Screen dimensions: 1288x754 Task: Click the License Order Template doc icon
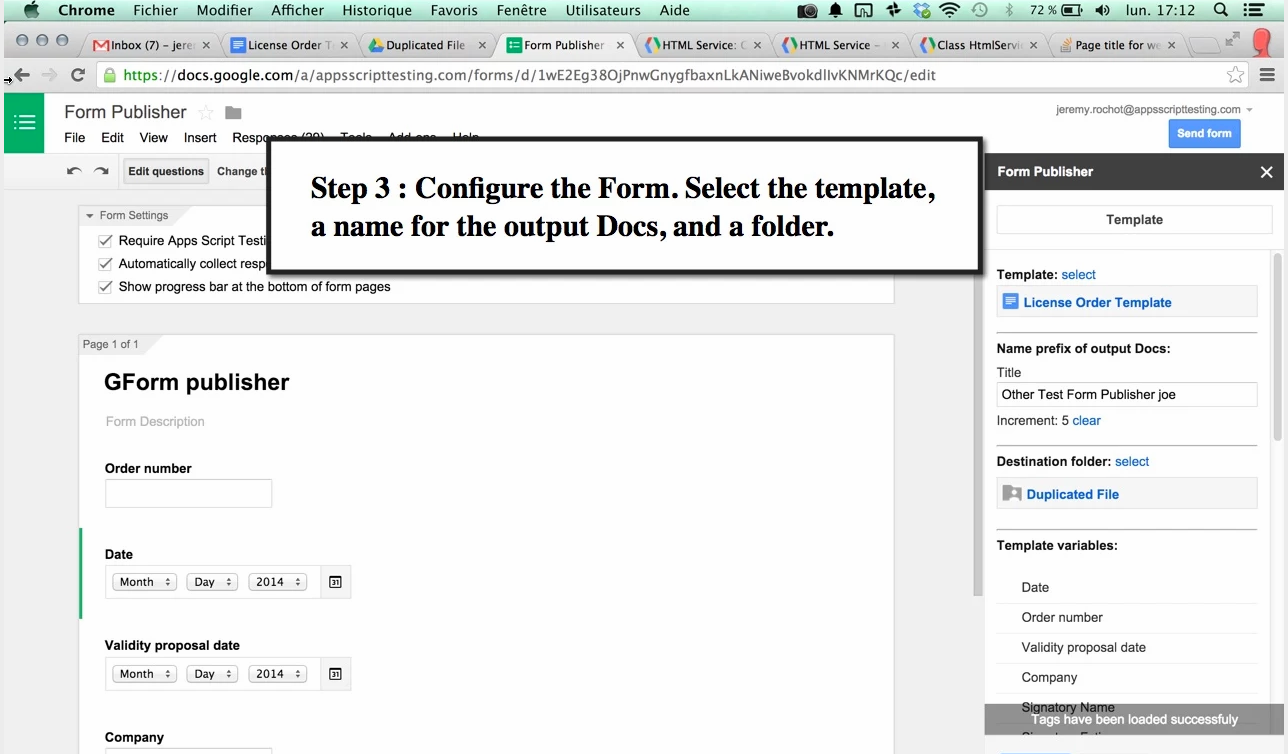click(x=1011, y=302)
